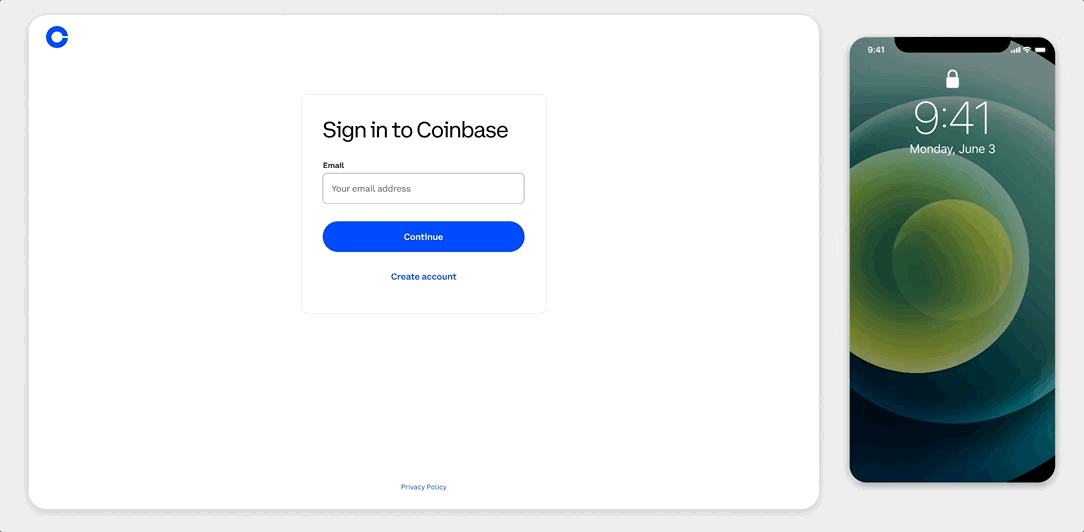Open the Privacy Policy link
Viewport: 1084px width, 532px height.
(x=423, y=487)
